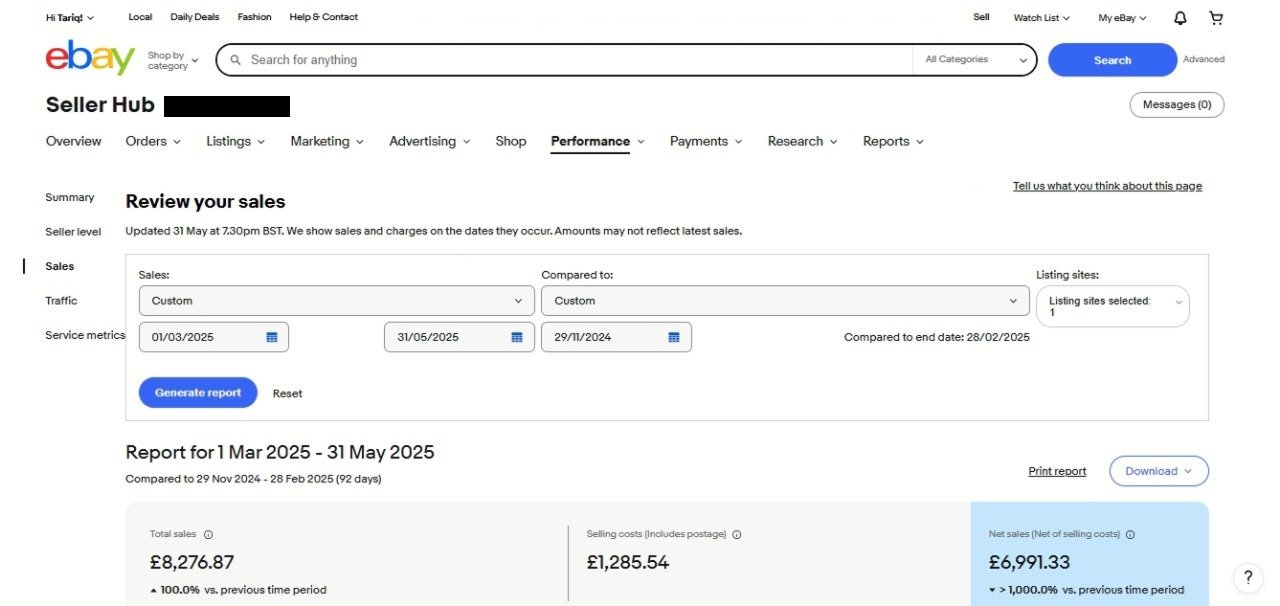1280x606 pixels.
Task: Click the £6,991.33 net sales value
Action: click(1029, 563)
